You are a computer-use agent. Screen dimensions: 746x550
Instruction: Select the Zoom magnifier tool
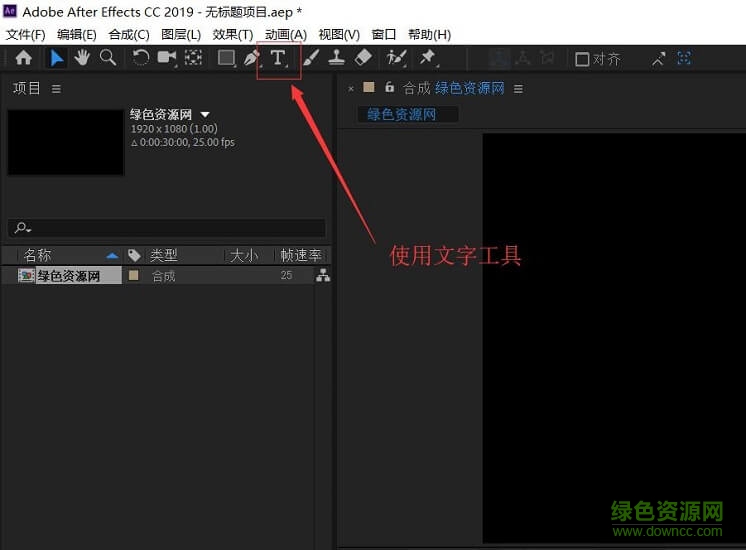tap(107, 58)
